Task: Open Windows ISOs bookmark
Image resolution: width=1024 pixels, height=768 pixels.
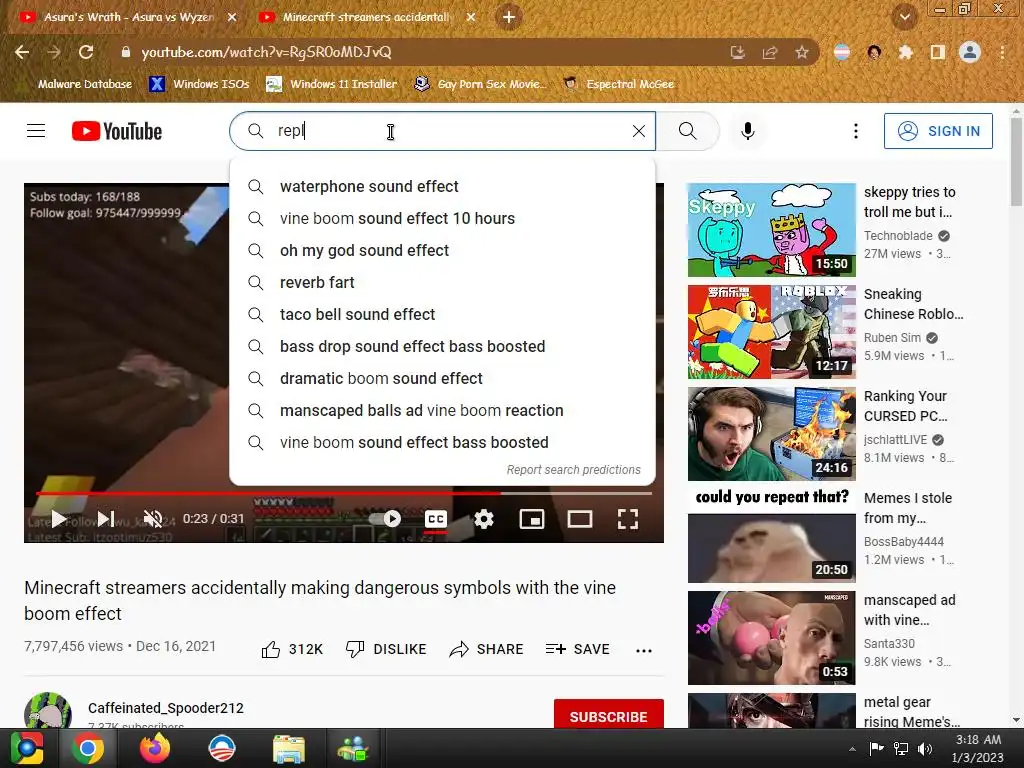Action: [200, 84]
